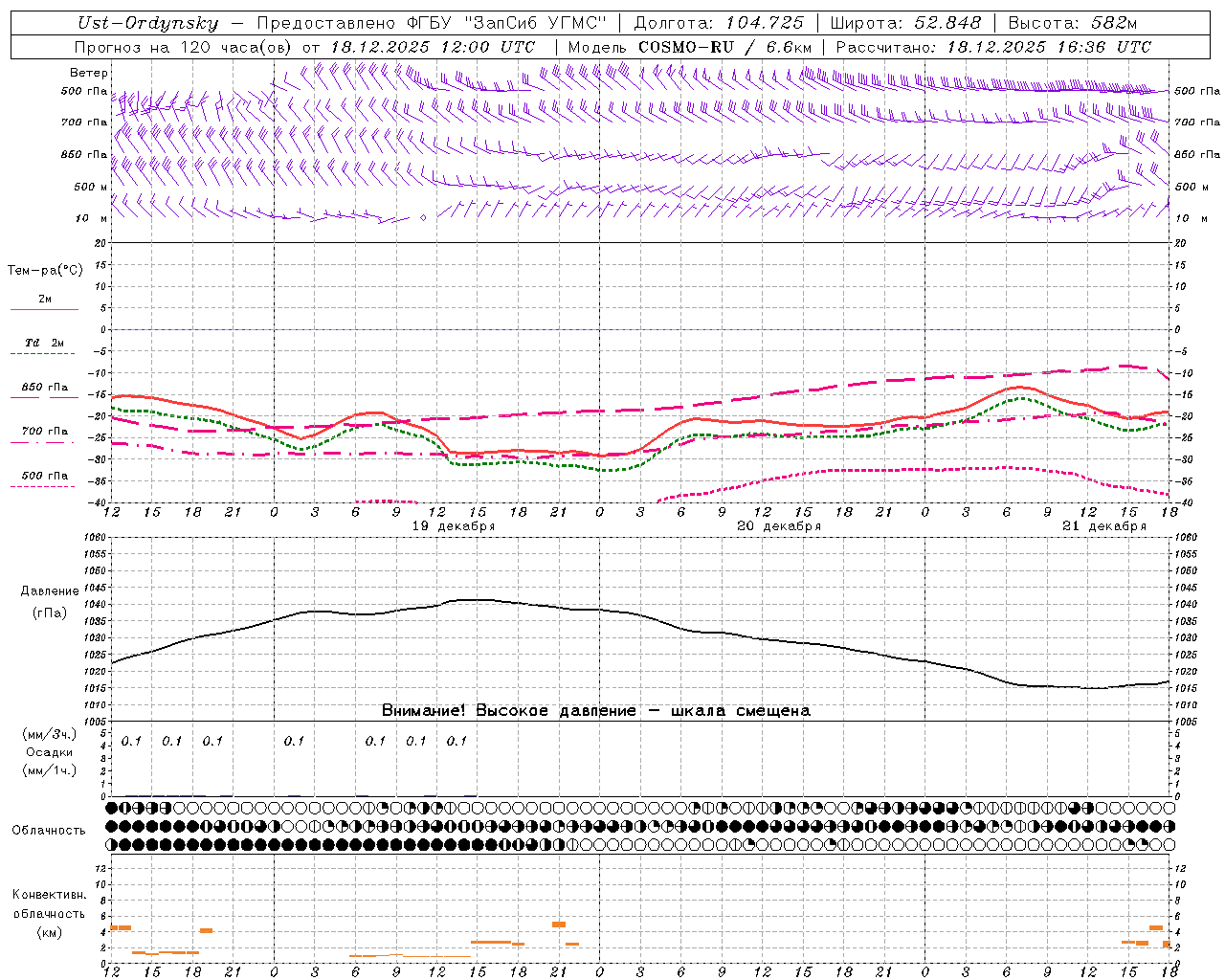Click the 19 декабря date label
Image resolution: width=1225 pixels, height=980 pixels.
pyautogui.click(x=454, y=526)
